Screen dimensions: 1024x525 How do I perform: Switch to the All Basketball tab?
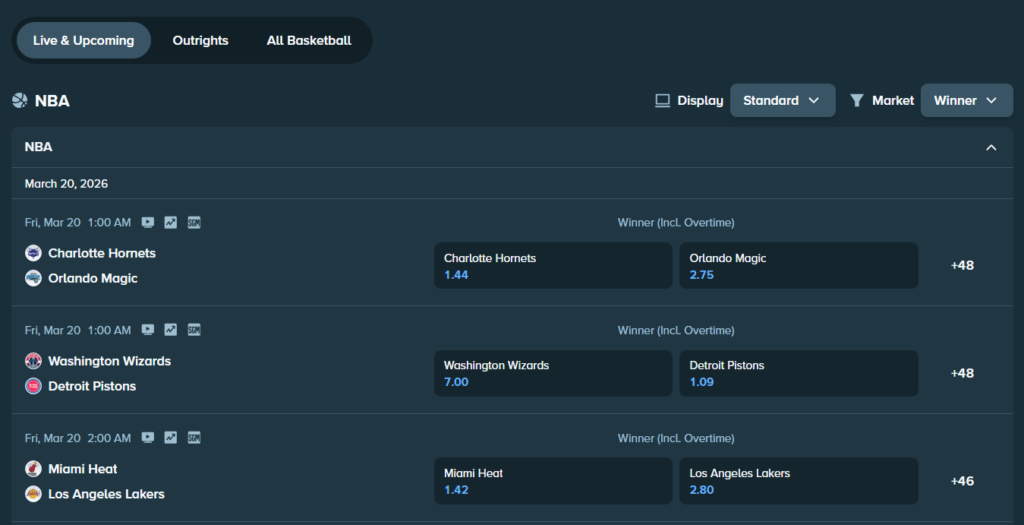pos(308,41)
